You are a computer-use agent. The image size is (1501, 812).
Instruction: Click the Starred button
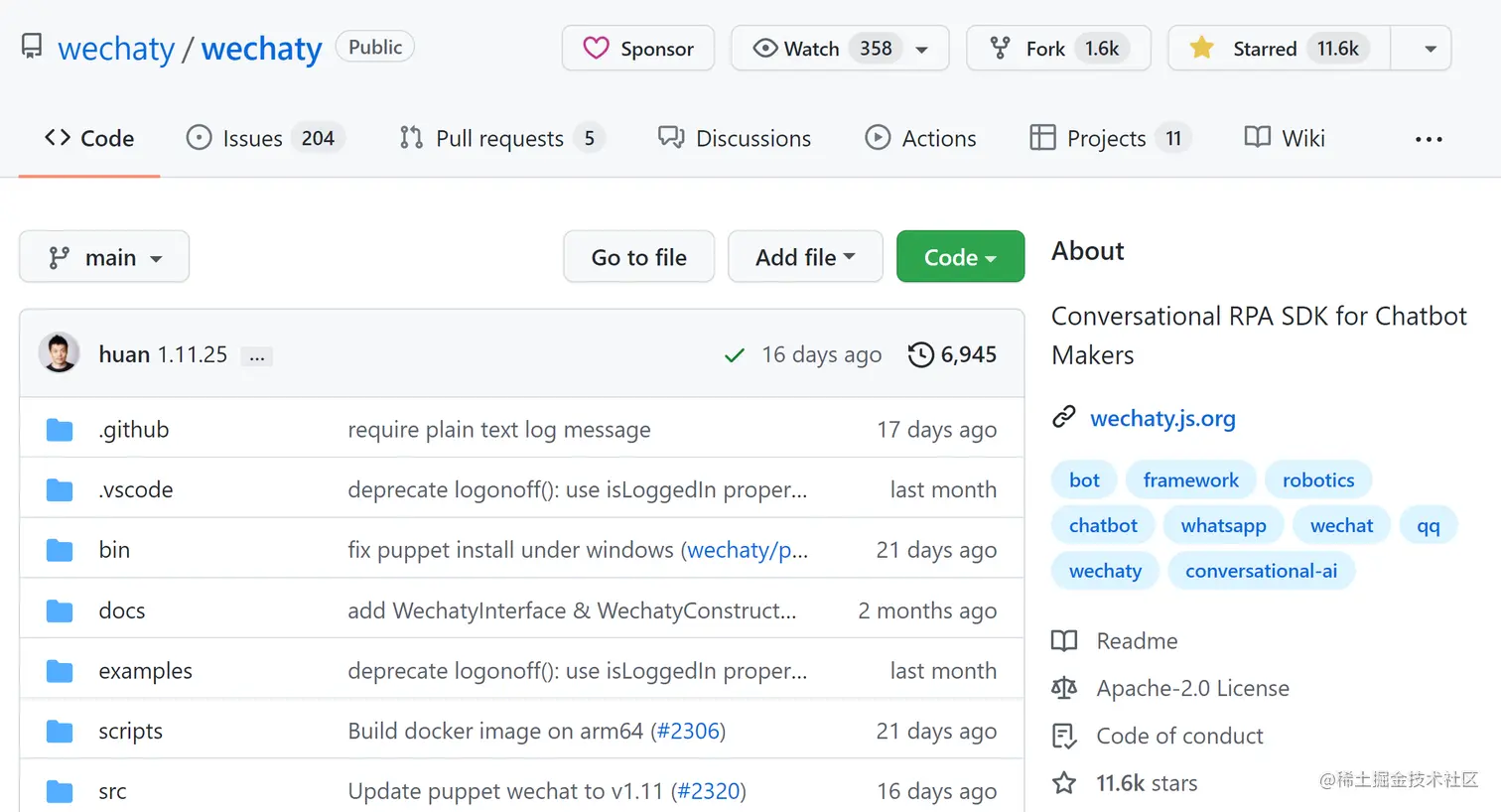tap(1280, 49)
